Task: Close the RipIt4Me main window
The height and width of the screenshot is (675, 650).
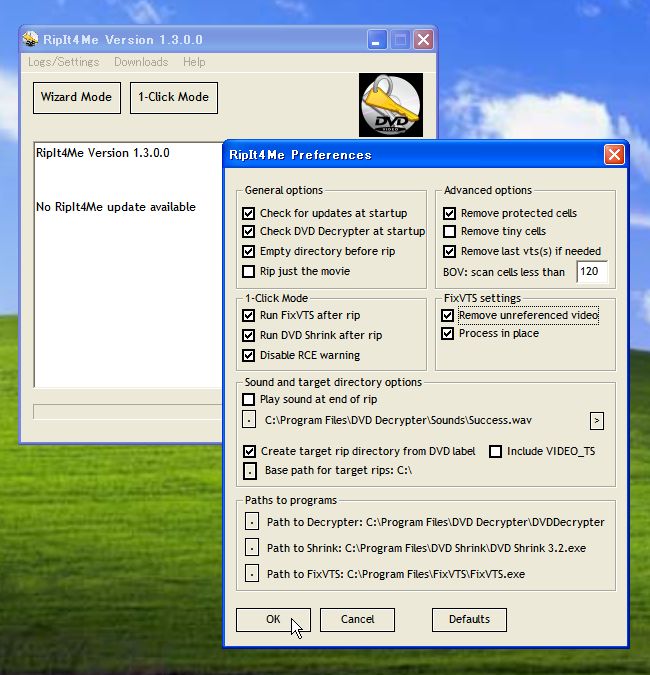Action: (x=423, y=40)
